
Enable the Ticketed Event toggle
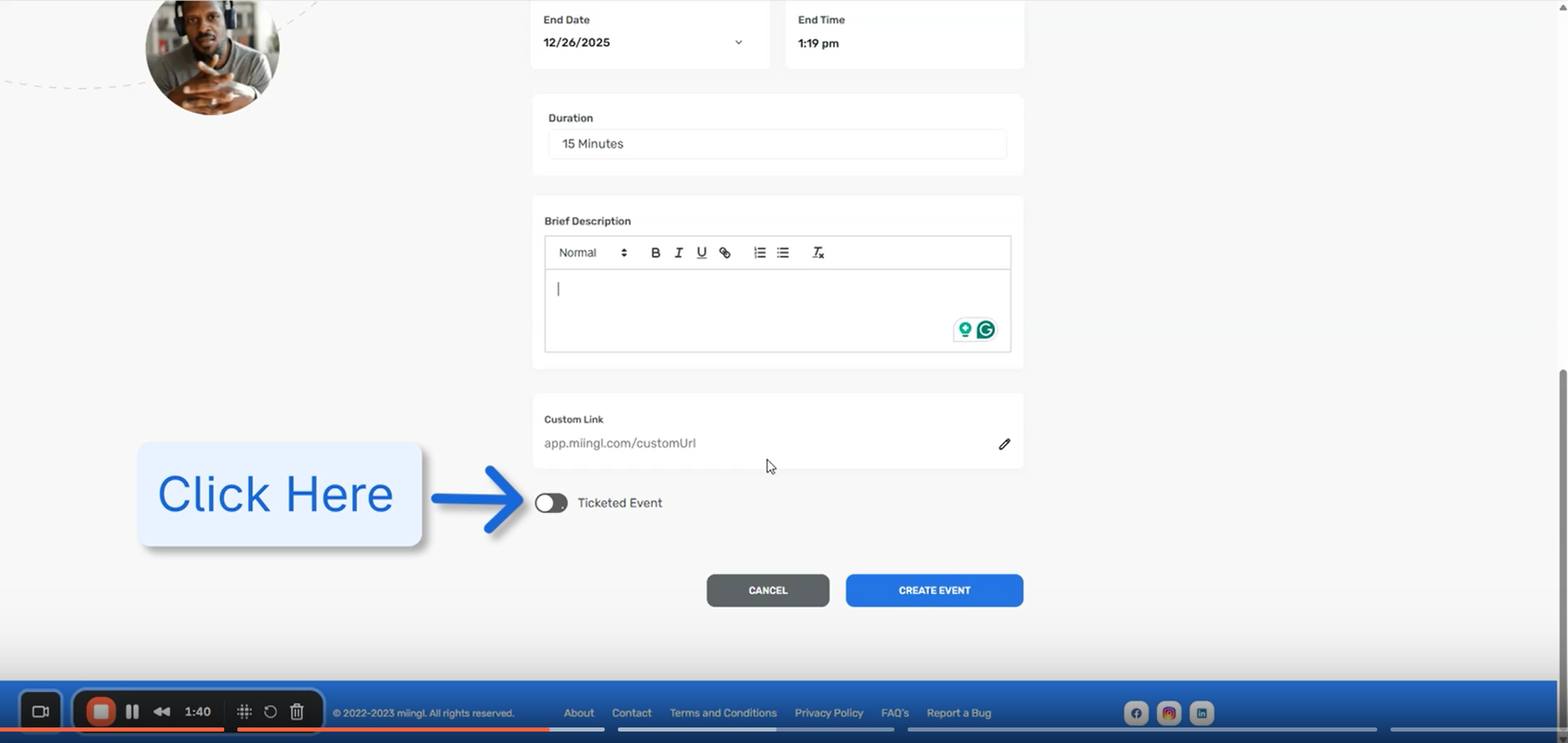[x=552, y=503]
